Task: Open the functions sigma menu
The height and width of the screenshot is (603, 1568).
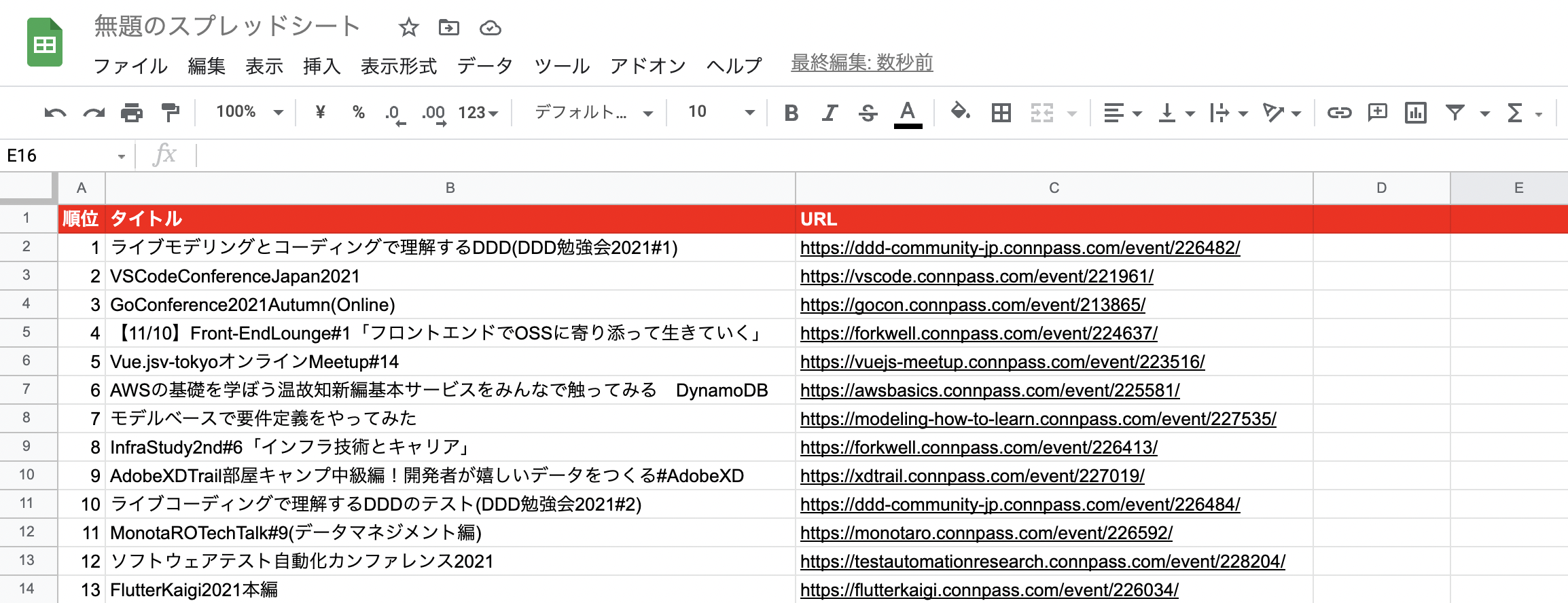Action: [x=1514, y=113]
